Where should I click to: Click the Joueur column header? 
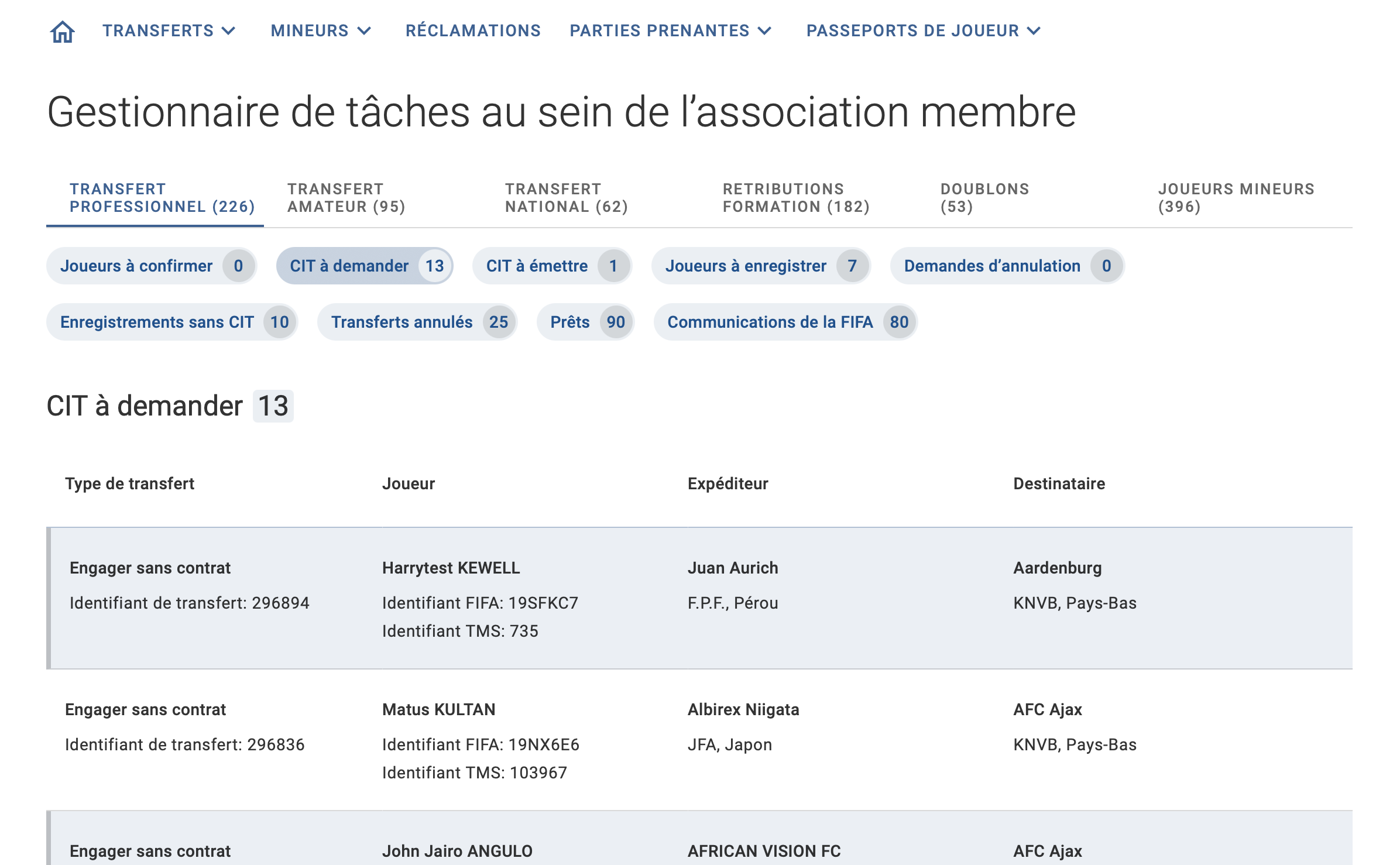click(409, 483)
